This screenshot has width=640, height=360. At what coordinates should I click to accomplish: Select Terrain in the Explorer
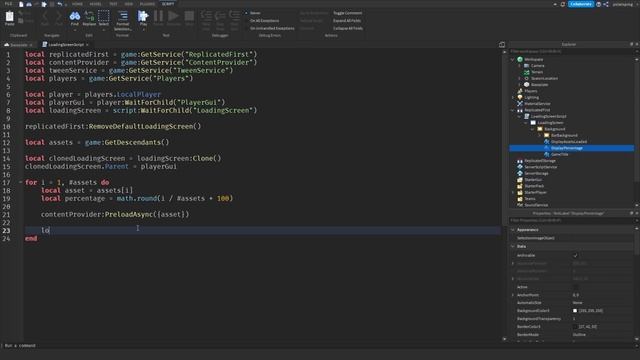(x=537, y=72)
